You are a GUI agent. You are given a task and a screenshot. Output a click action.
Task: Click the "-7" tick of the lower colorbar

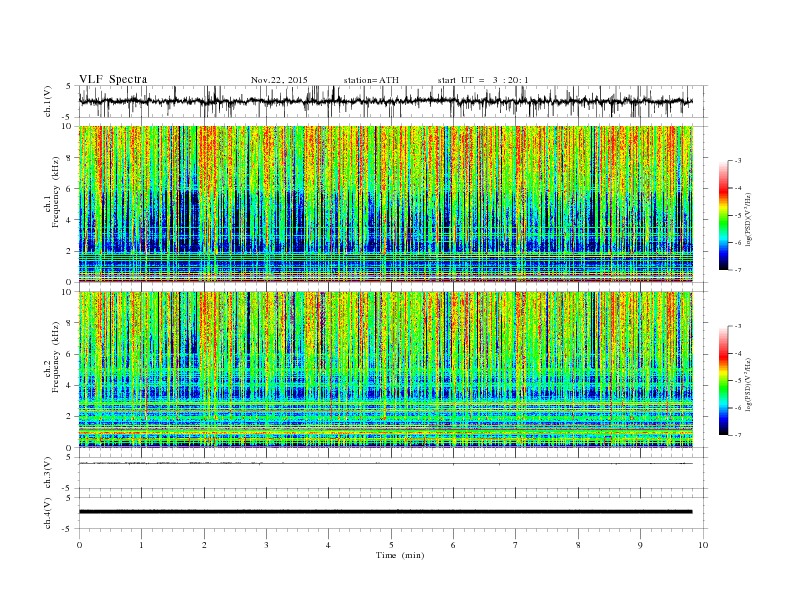[x=738, y=435]
